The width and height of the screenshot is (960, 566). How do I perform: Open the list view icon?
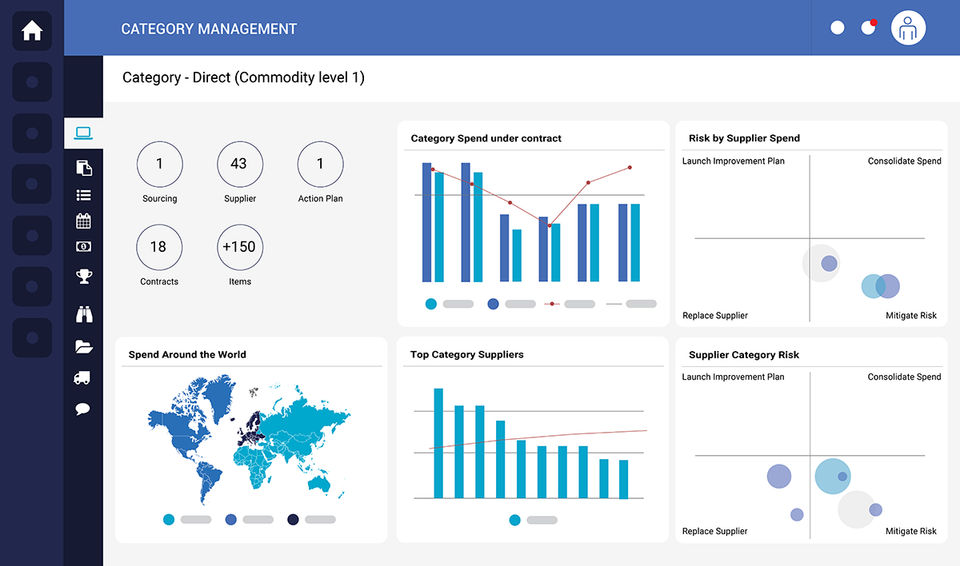[x=84, y=195]
